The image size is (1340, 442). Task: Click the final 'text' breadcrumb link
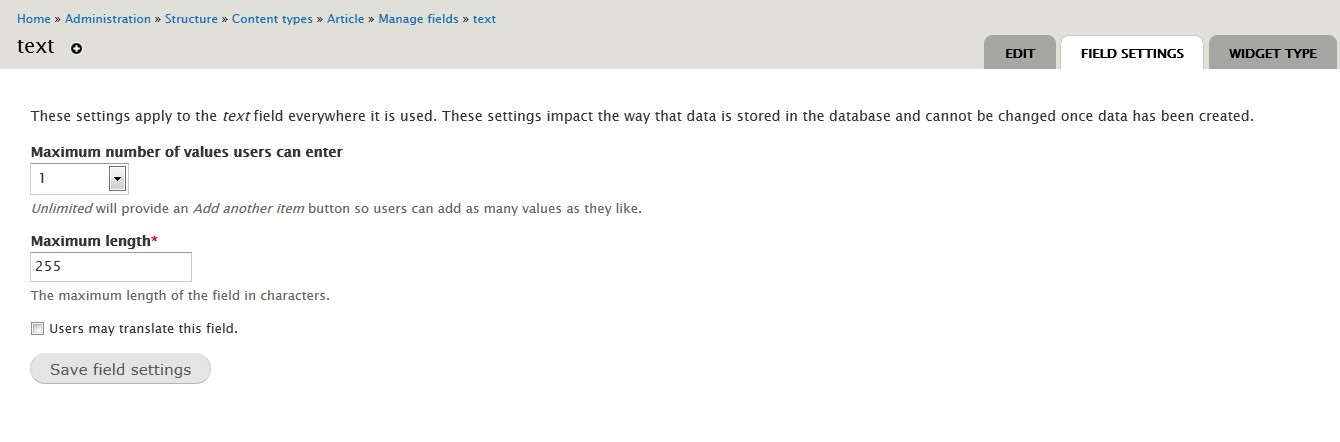484,19
